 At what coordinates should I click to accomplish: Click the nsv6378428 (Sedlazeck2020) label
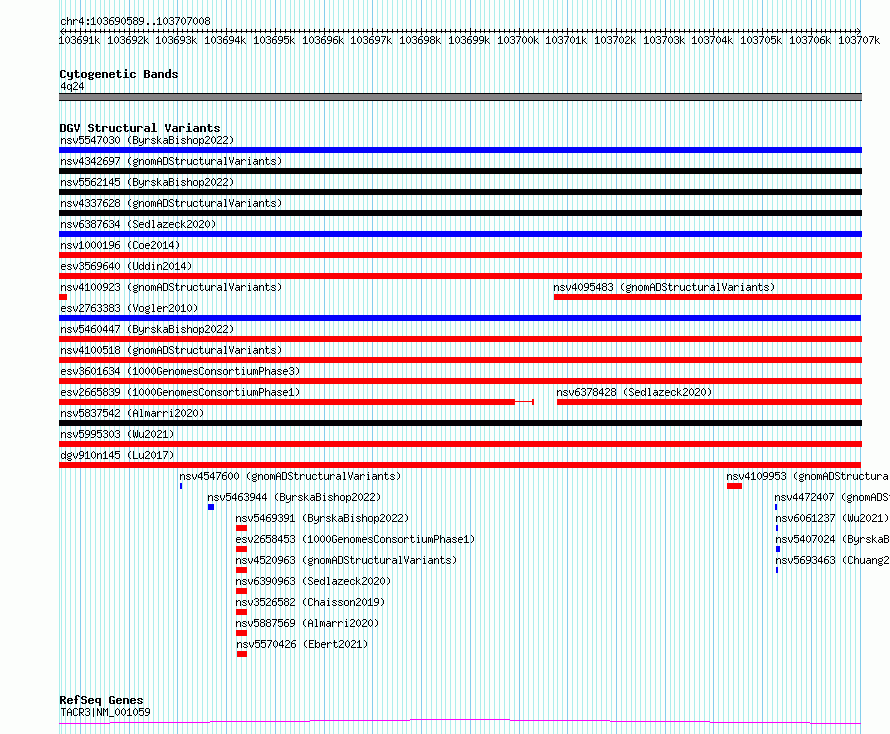[x=634, y=392]
